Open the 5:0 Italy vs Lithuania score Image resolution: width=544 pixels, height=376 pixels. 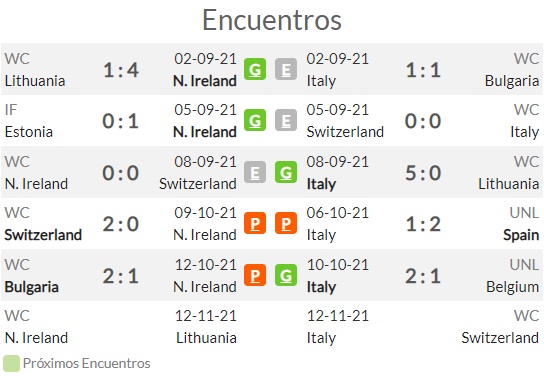(x=423, y=173)
